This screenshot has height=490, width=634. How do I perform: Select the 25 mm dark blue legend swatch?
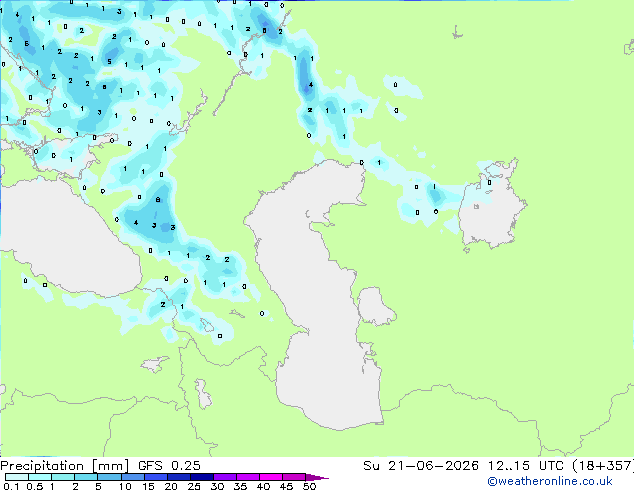click(202, 477)
